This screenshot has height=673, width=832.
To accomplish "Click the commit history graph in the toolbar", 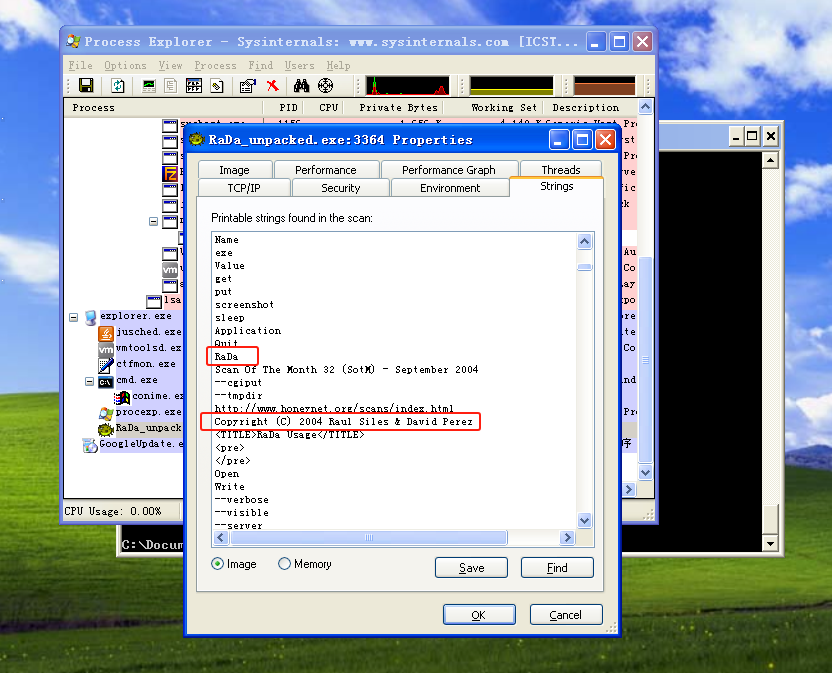I will [x=512, y=85].
